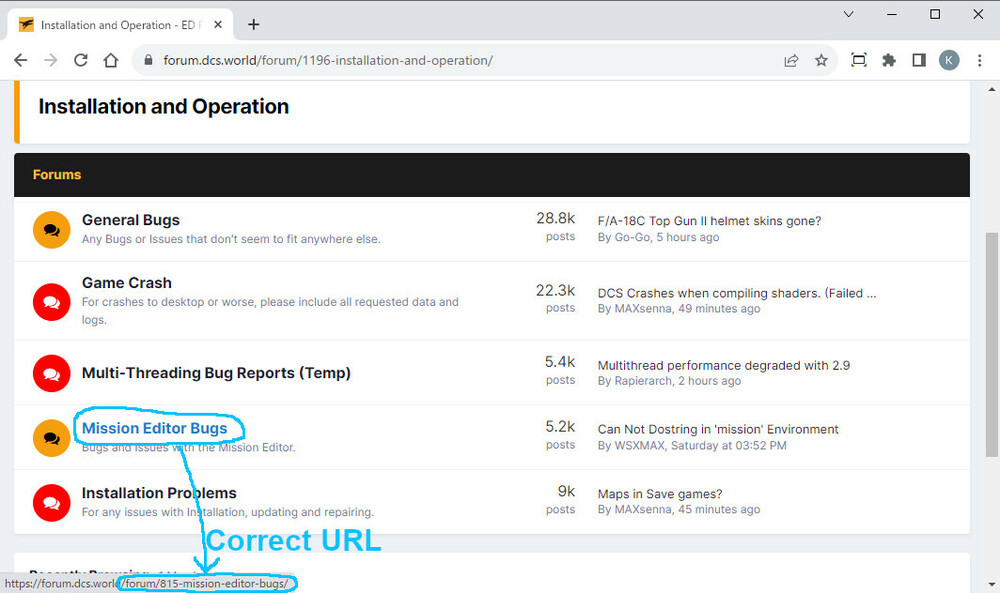The image size is (1000, 593).
Task: Open the Game Crash forum
Action: tap(127, 282)
